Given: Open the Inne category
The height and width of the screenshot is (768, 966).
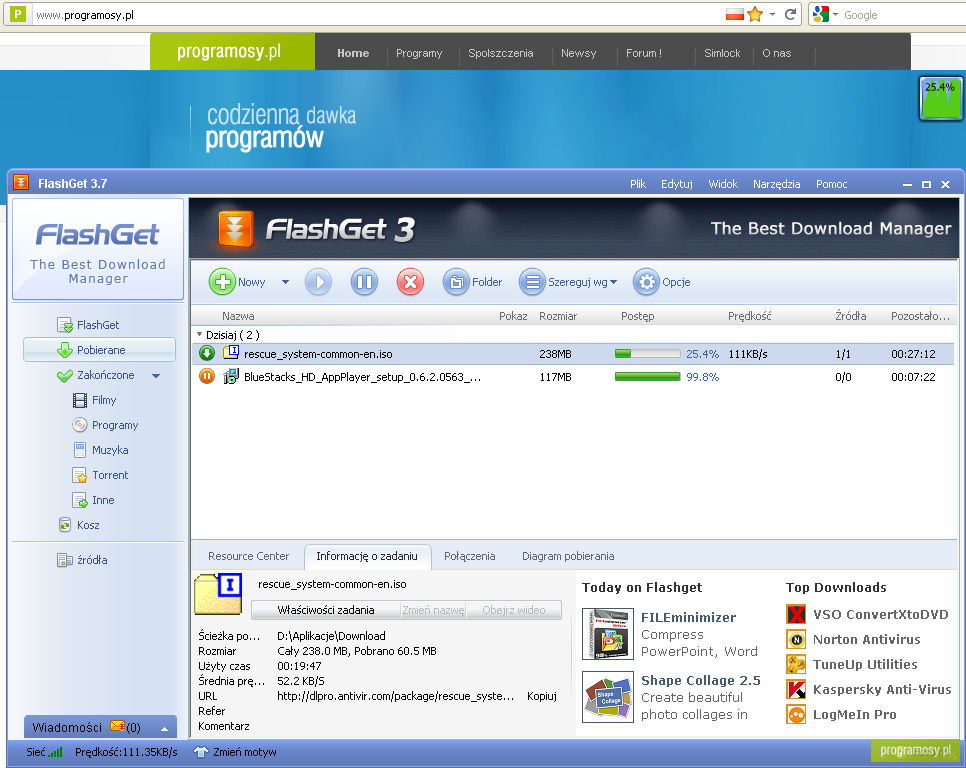Looking at the screenshot, I should (x=94, y=500).
